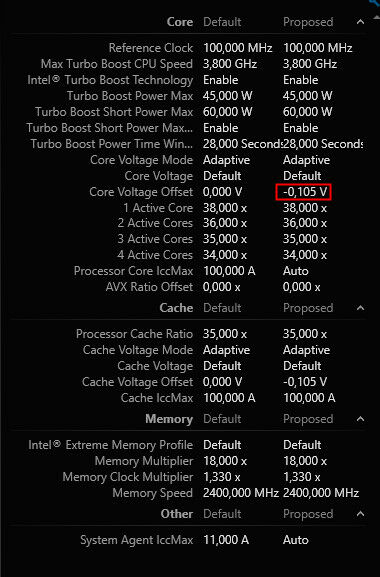This screenshot has width=380, height=577.
Task: Click the proposed 1 Active Core ratio
Action: pos(305,208)
